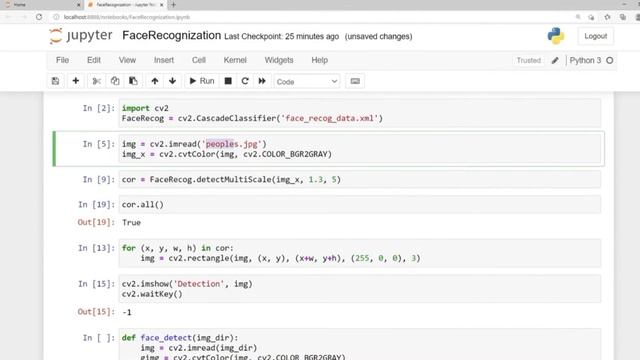This screenshot has height=360, width=640.
Task: Click the Last Checkpoint status text
Action: click(281, 36)
